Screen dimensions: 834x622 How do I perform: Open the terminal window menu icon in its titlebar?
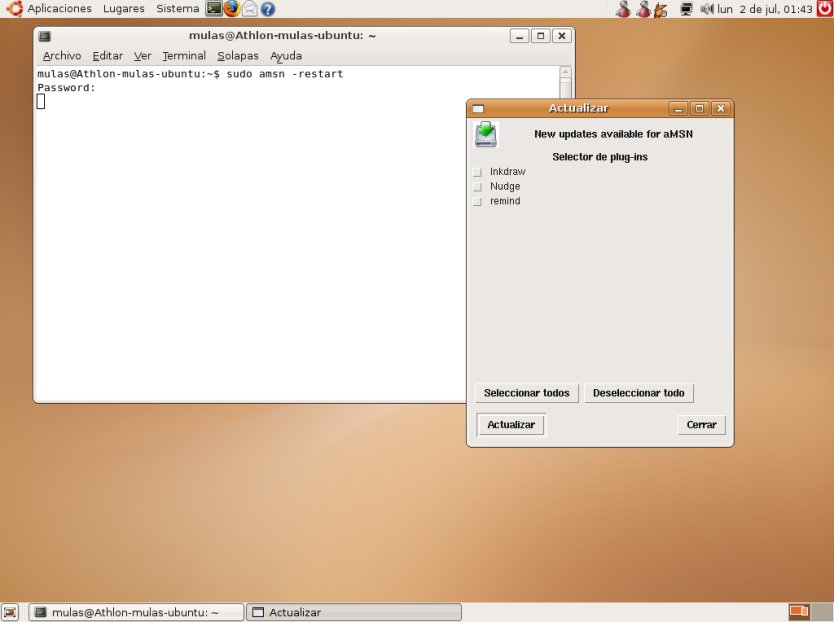point(45,36)
